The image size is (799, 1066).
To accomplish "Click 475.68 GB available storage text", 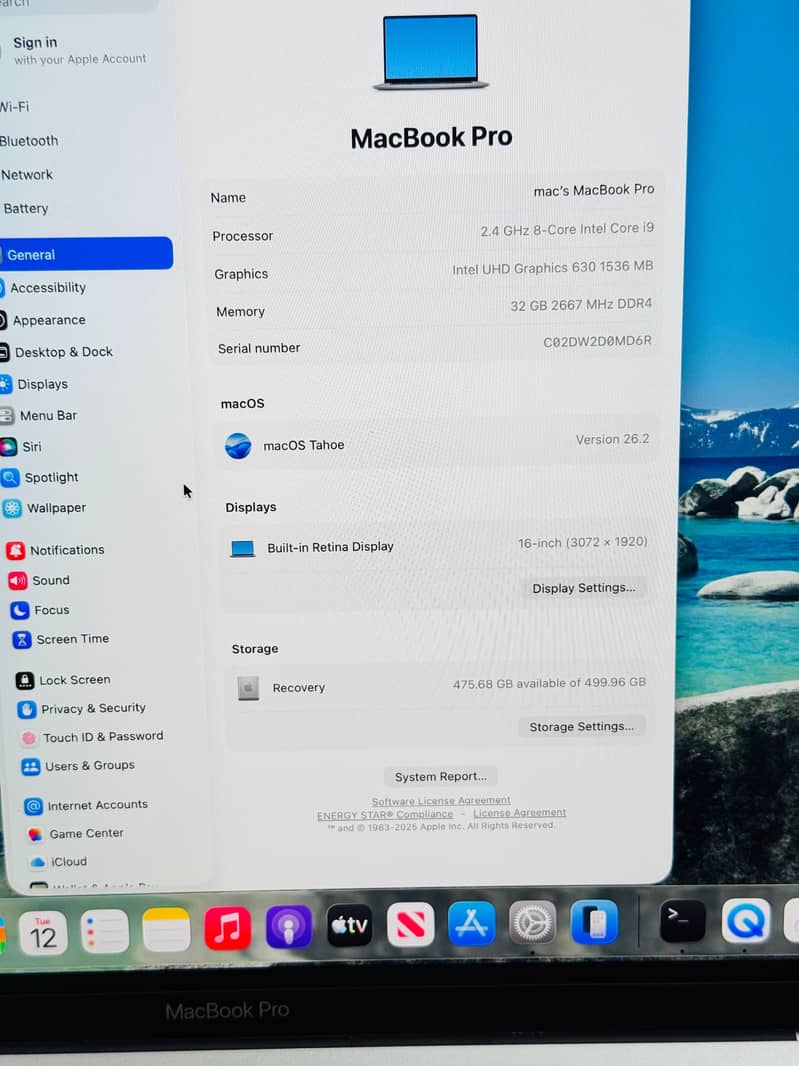I will tap(549, 683).
